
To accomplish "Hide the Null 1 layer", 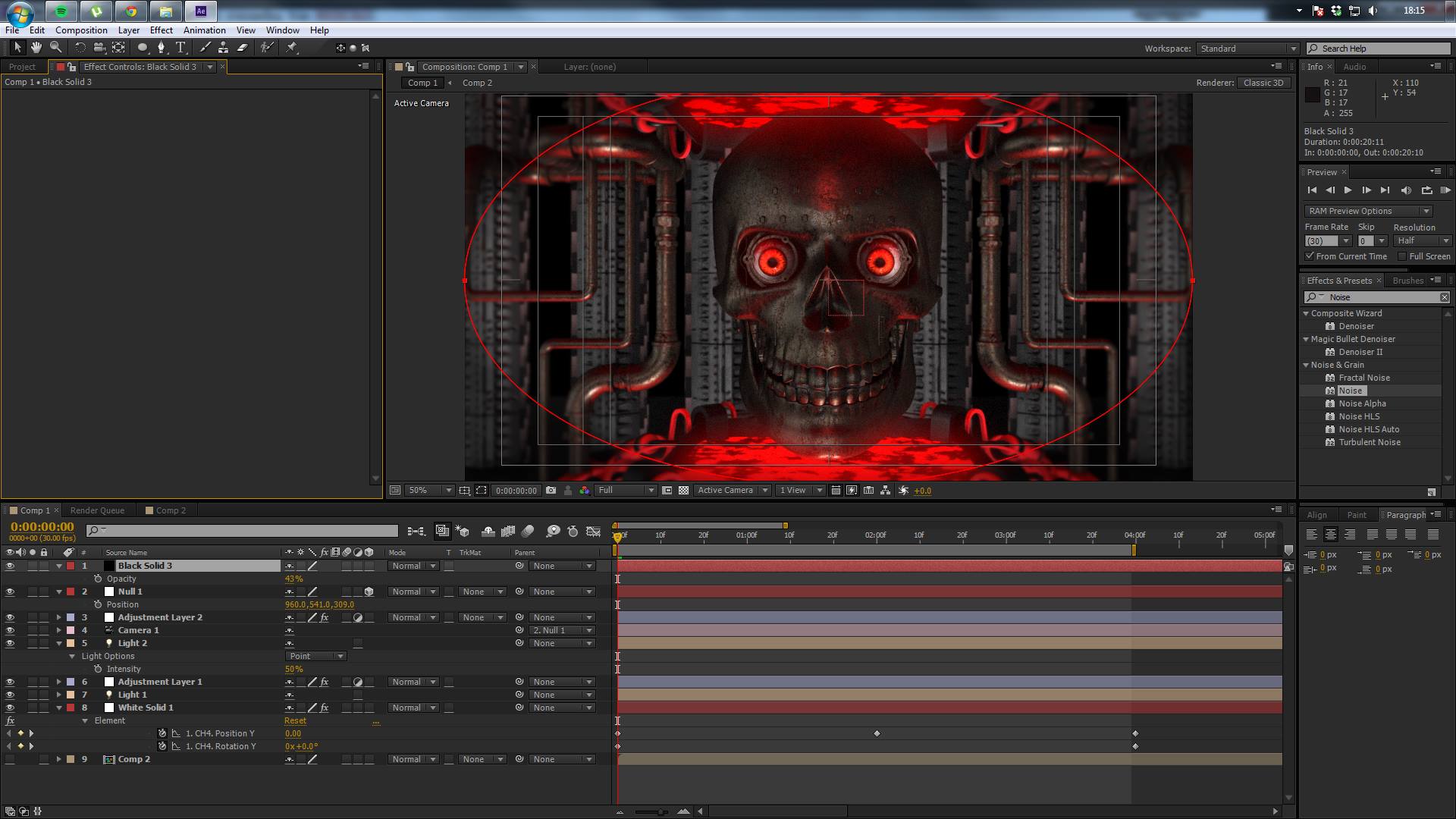I will click(10, 591).
